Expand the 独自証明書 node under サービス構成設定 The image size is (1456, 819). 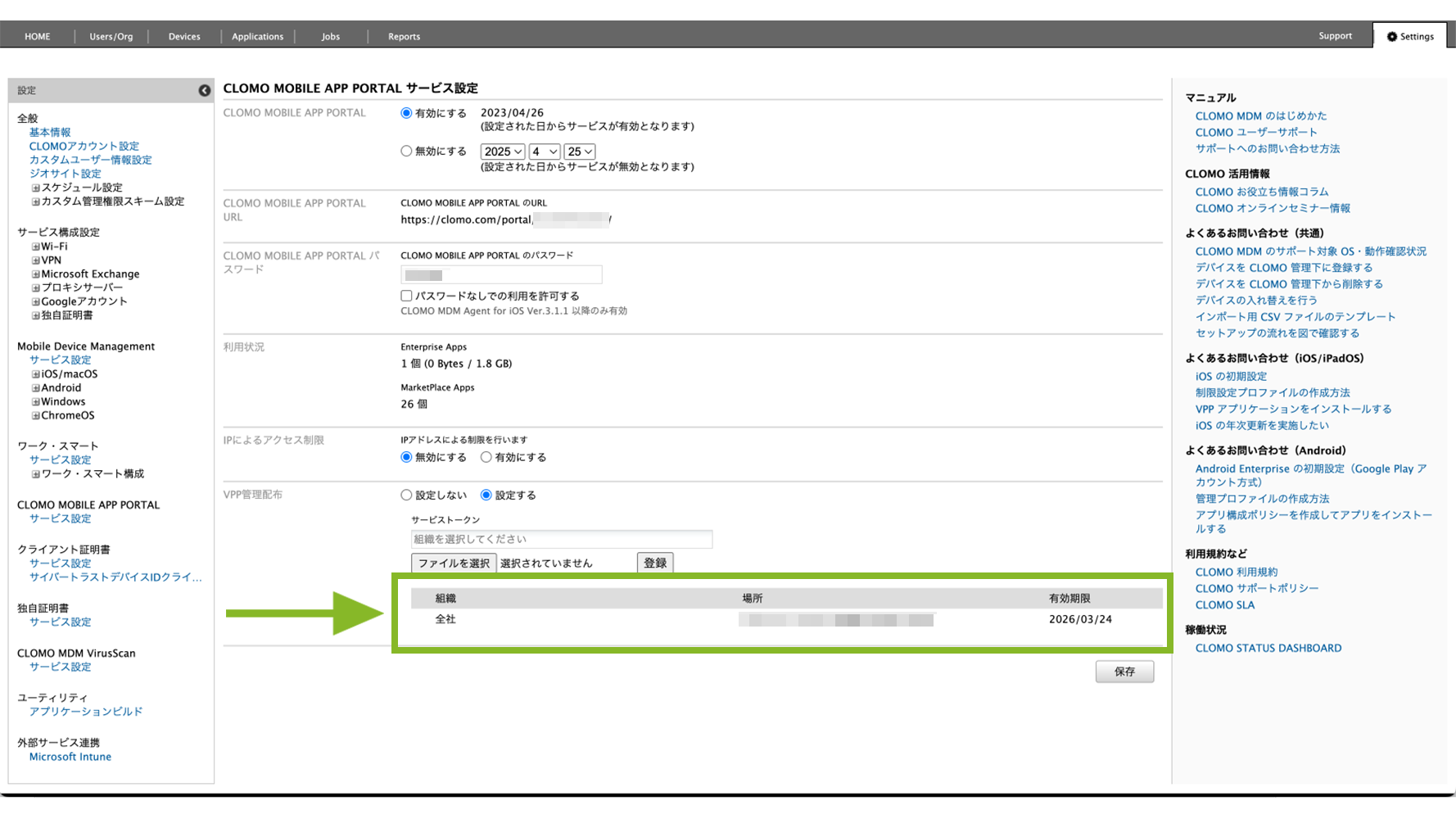click(35, 315)
